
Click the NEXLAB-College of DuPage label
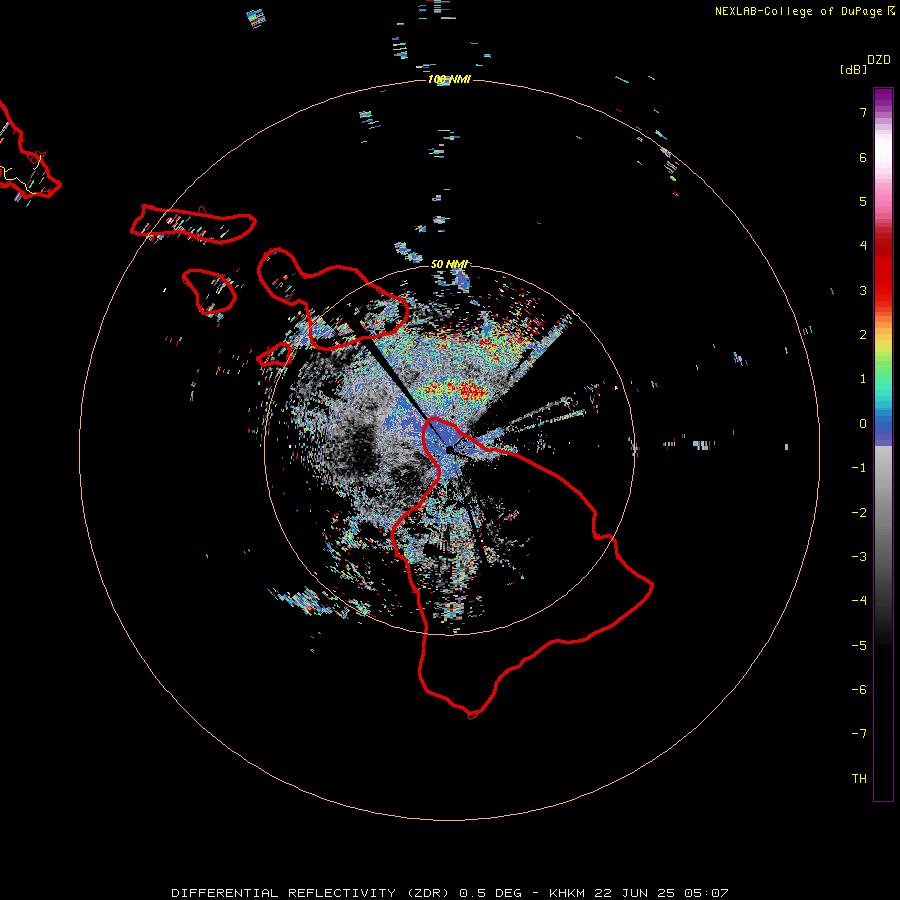click(x=804, y=11)
